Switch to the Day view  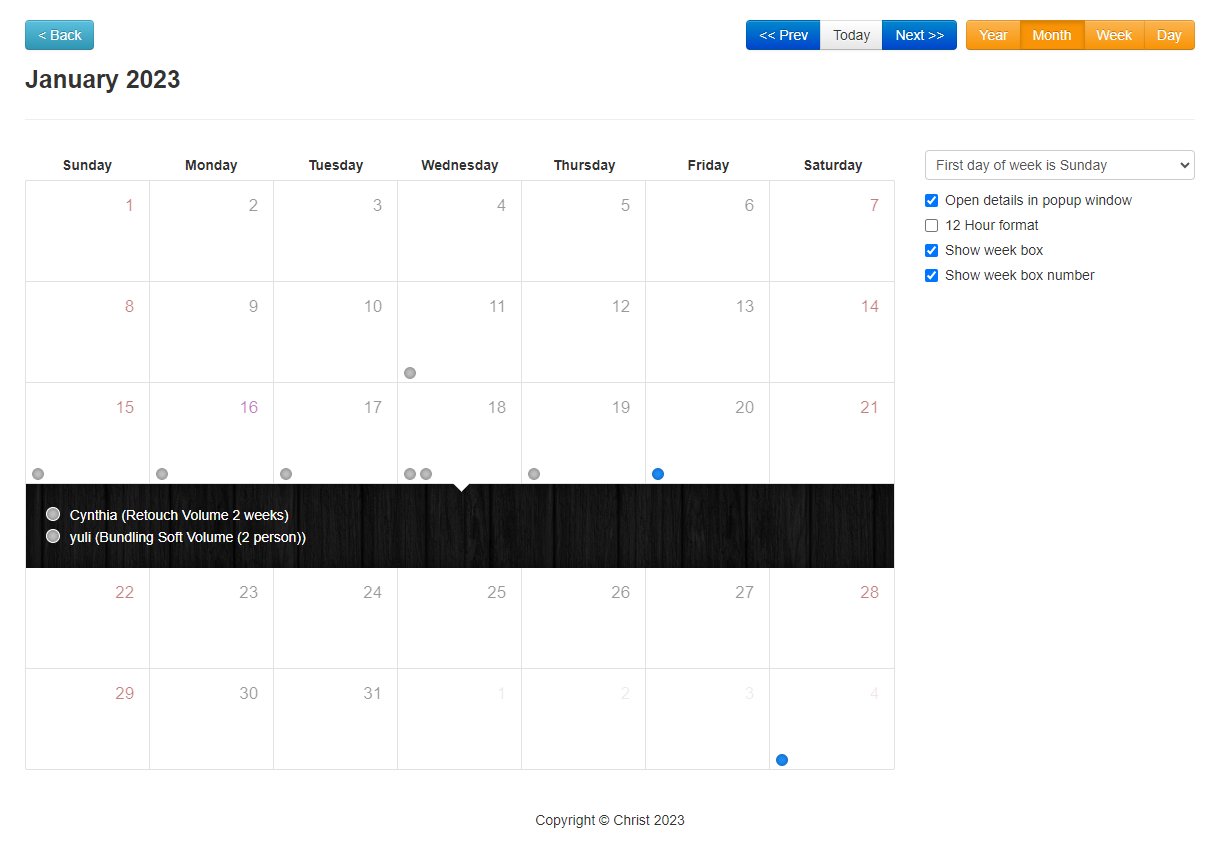point(1170,35)
